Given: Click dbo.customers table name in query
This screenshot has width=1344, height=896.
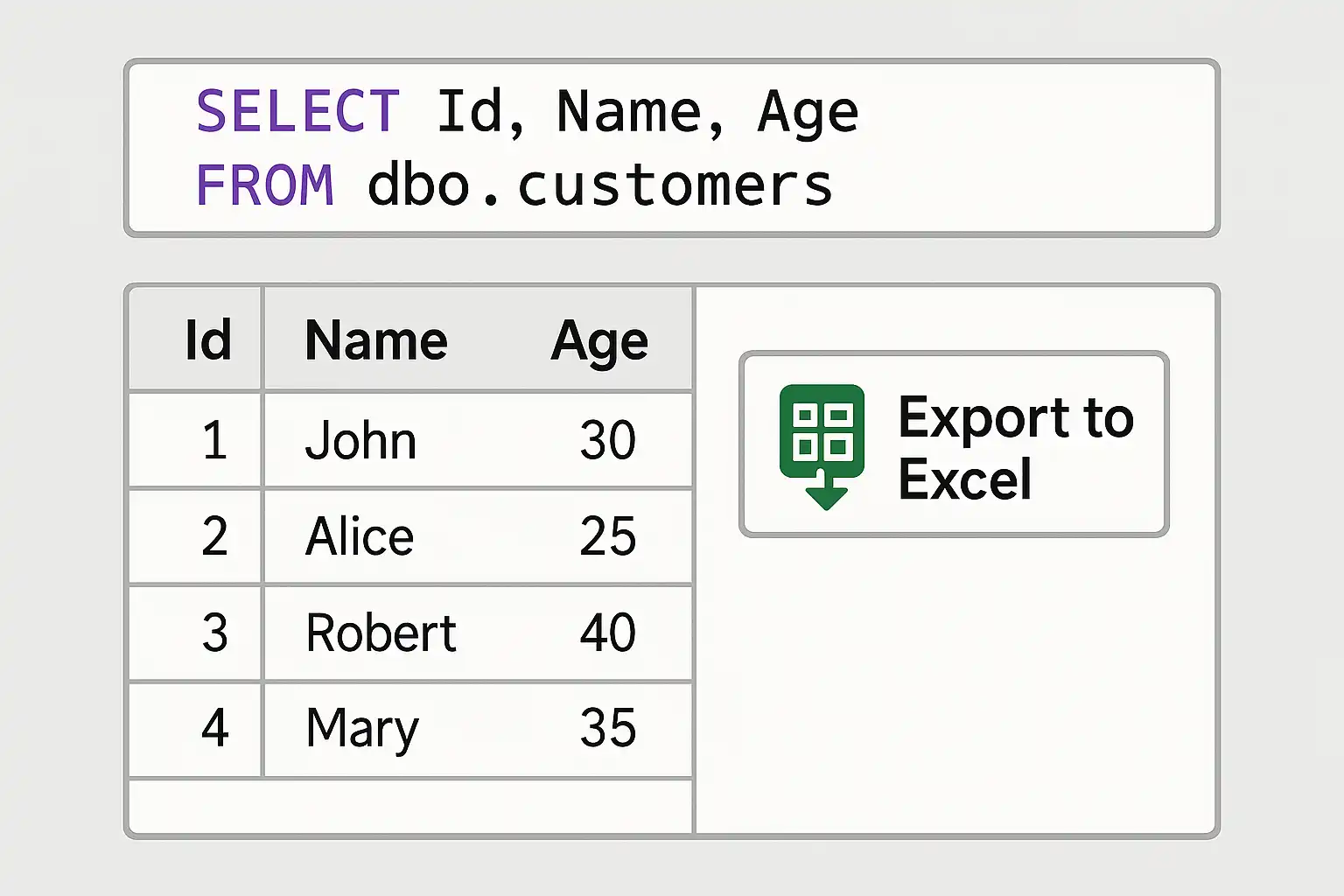Looking at the screenshot, I should click(599, 185).
